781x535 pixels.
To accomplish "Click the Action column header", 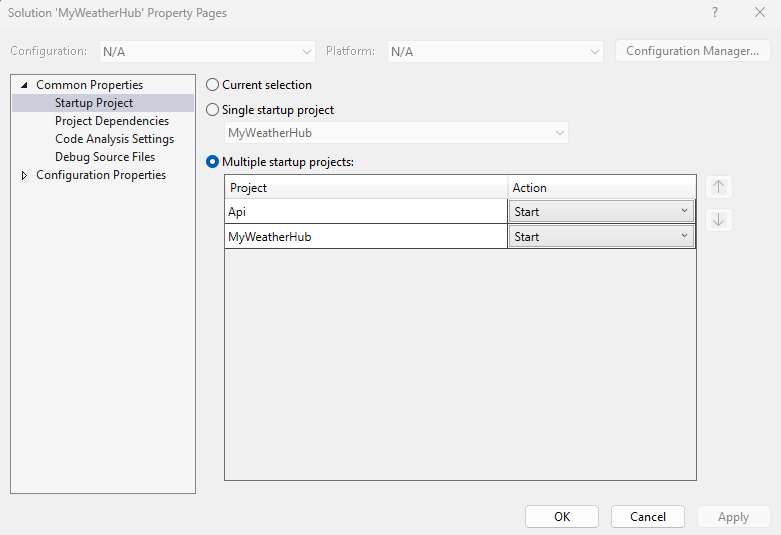I will [x=602, y=188].
